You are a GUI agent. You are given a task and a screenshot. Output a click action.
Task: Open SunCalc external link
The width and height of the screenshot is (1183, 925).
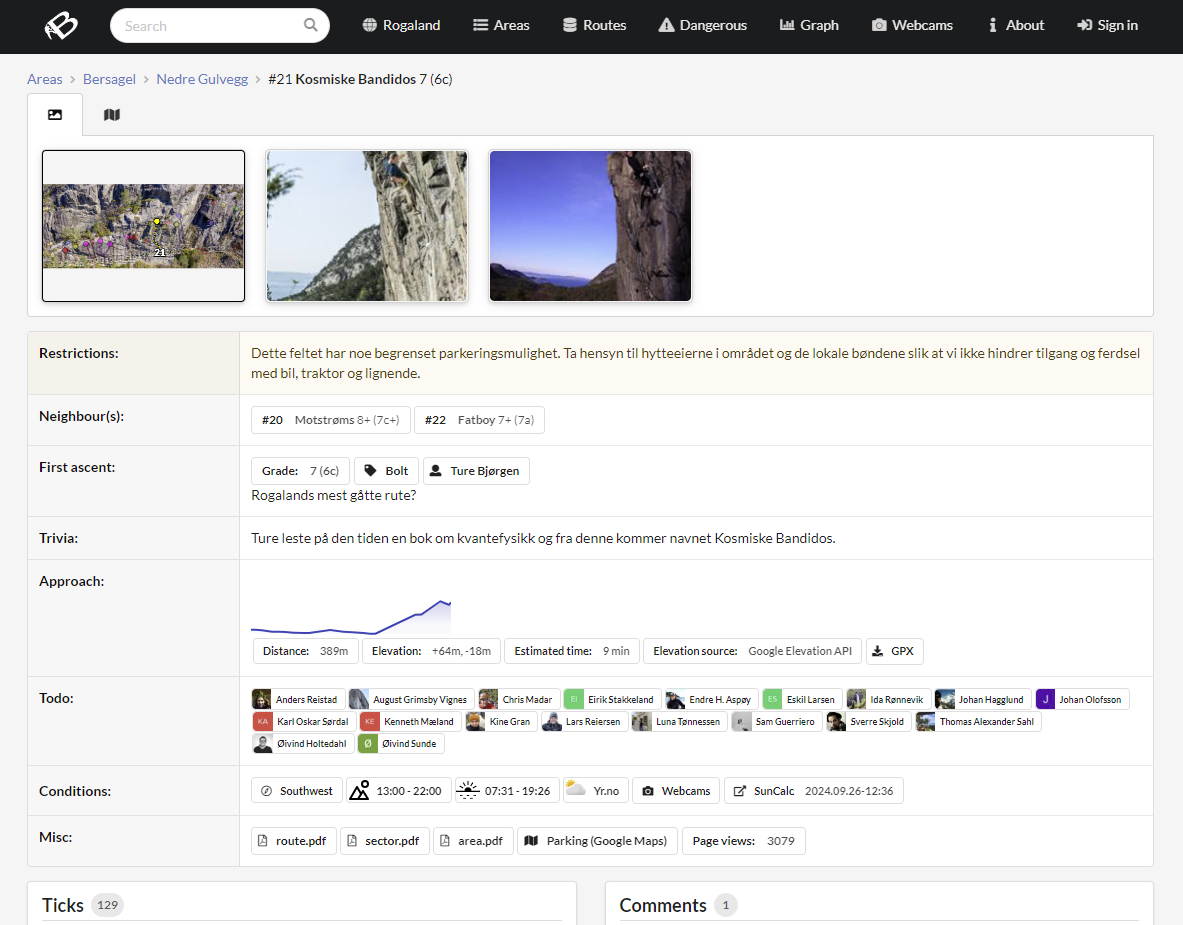tap(813, 791)
